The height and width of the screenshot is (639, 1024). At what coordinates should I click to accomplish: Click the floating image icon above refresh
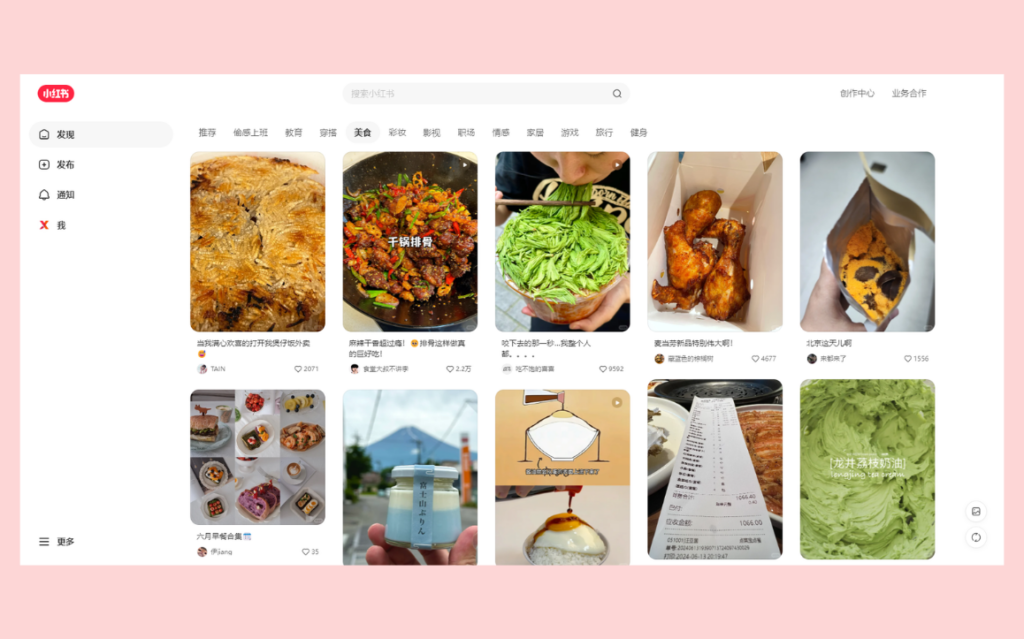tap(976, 511)
